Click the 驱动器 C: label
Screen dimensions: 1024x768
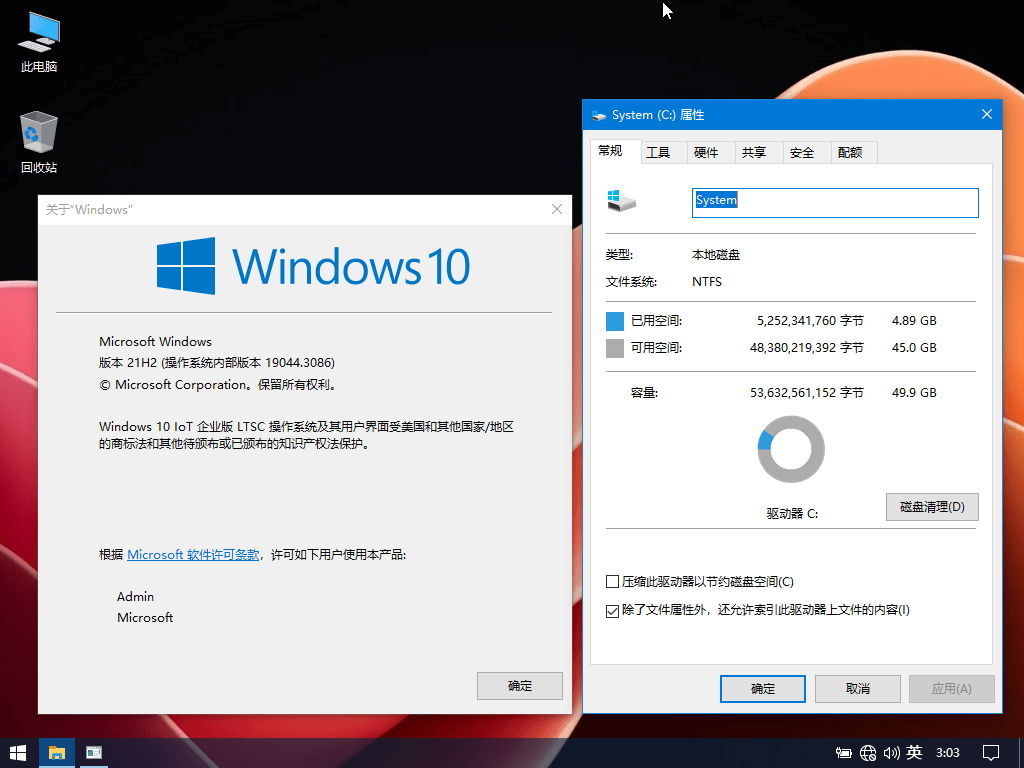[x=792, y=513]
